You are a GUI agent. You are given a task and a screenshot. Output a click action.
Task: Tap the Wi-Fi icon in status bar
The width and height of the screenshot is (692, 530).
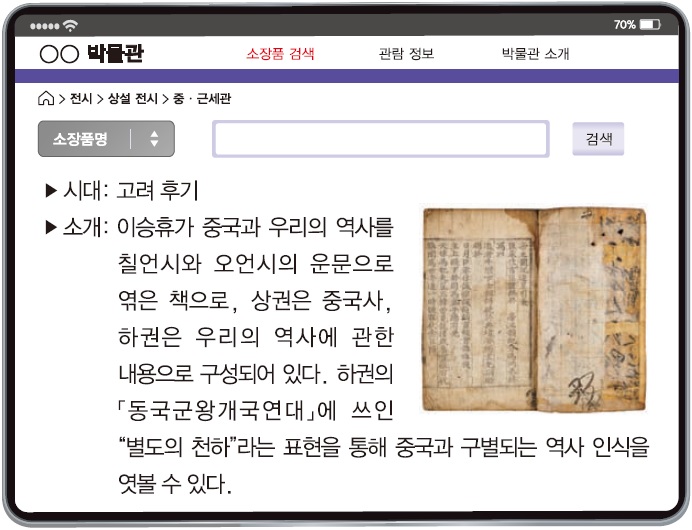click(69, 24)
